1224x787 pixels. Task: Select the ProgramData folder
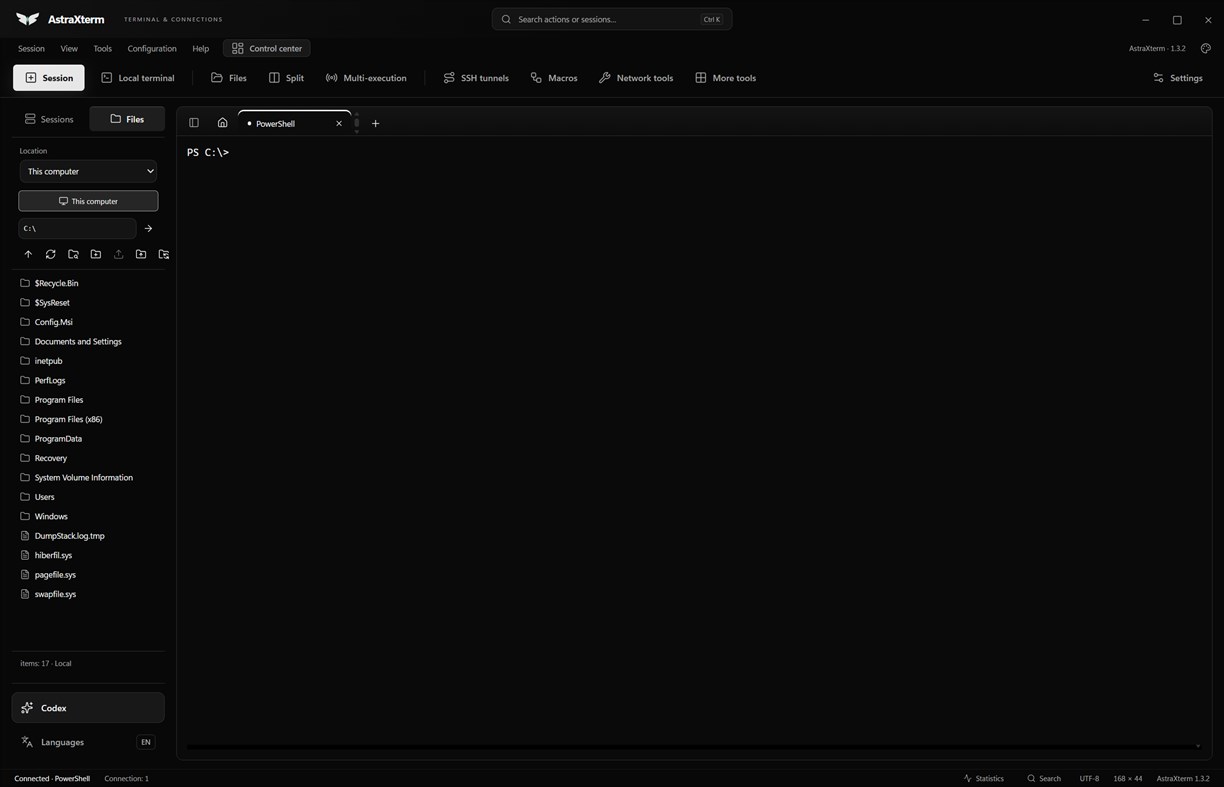(88, 438)
